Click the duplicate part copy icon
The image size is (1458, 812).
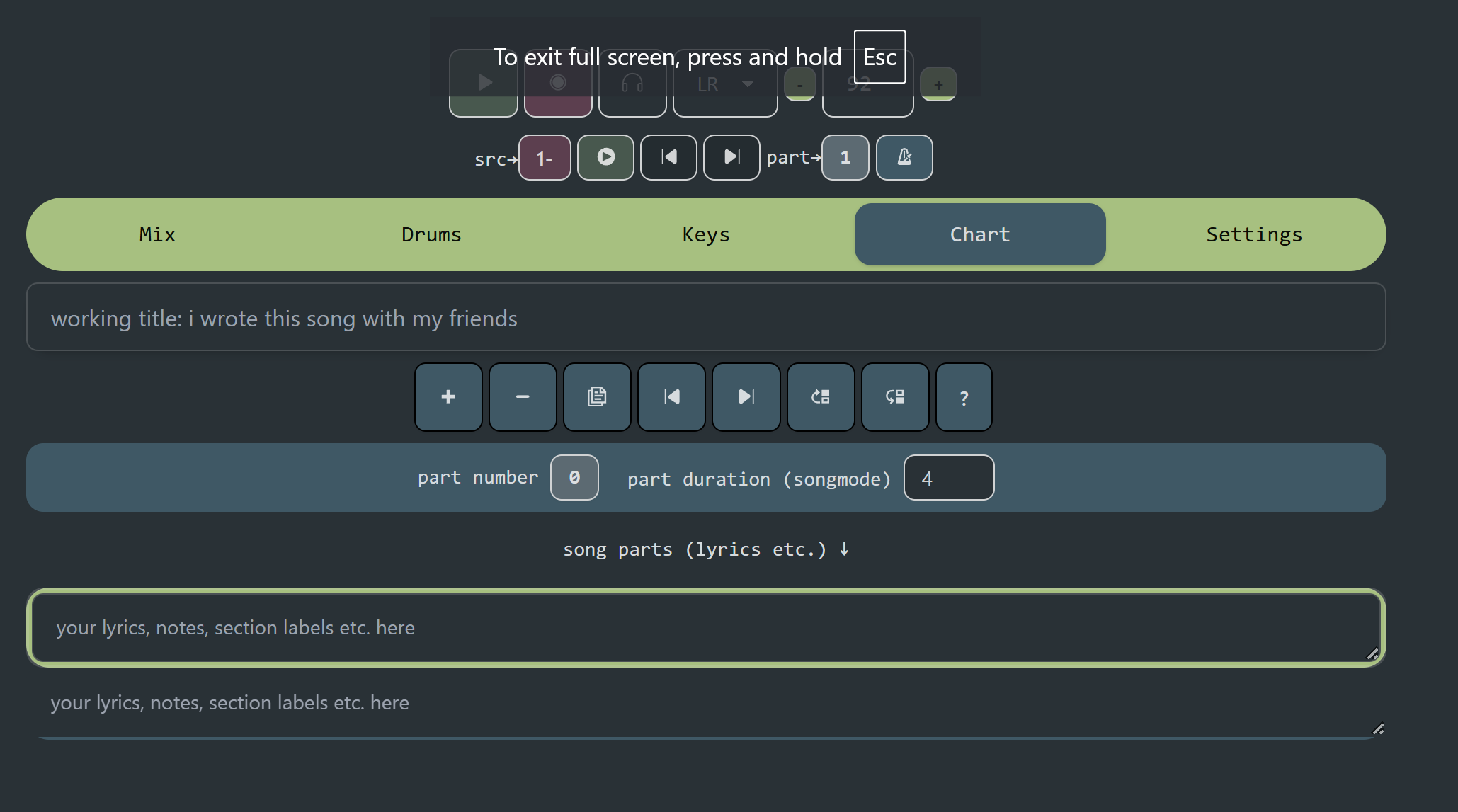[597, 397]
